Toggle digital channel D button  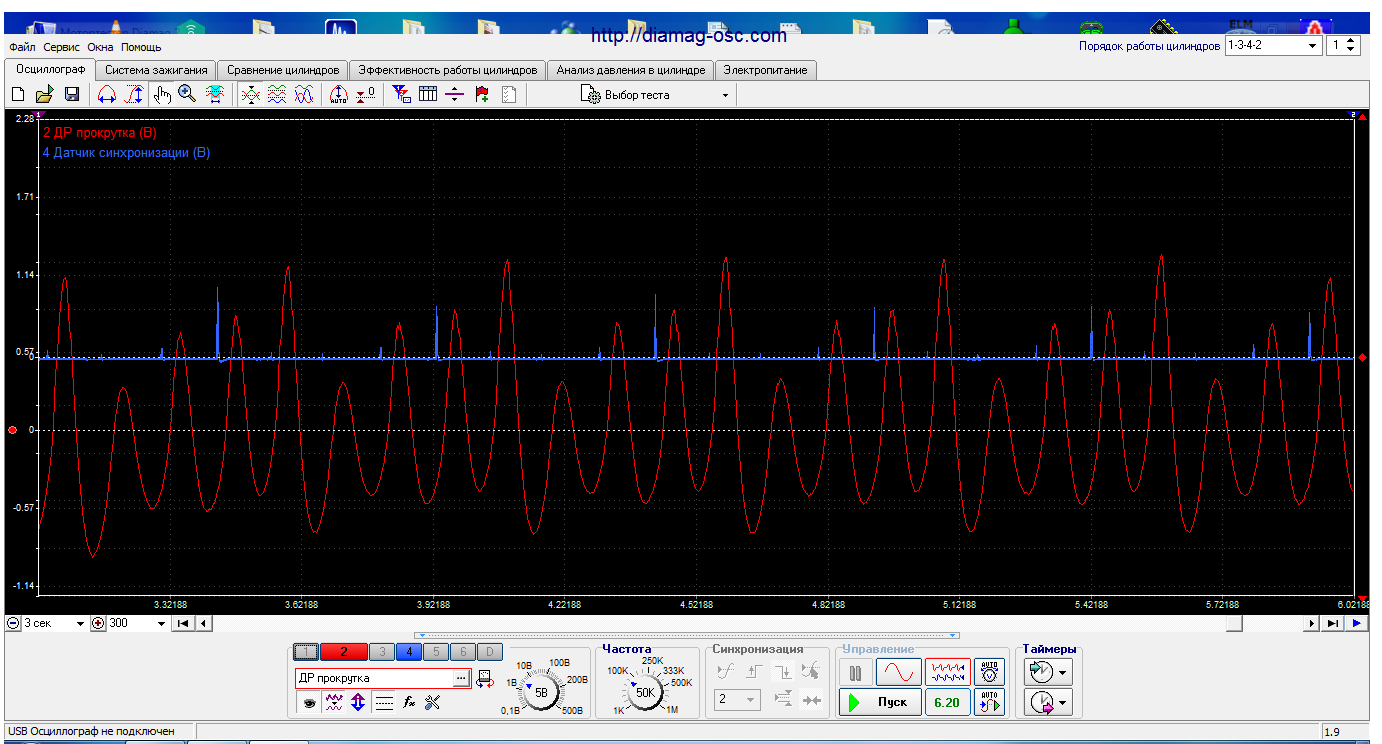tap(490, 652)
